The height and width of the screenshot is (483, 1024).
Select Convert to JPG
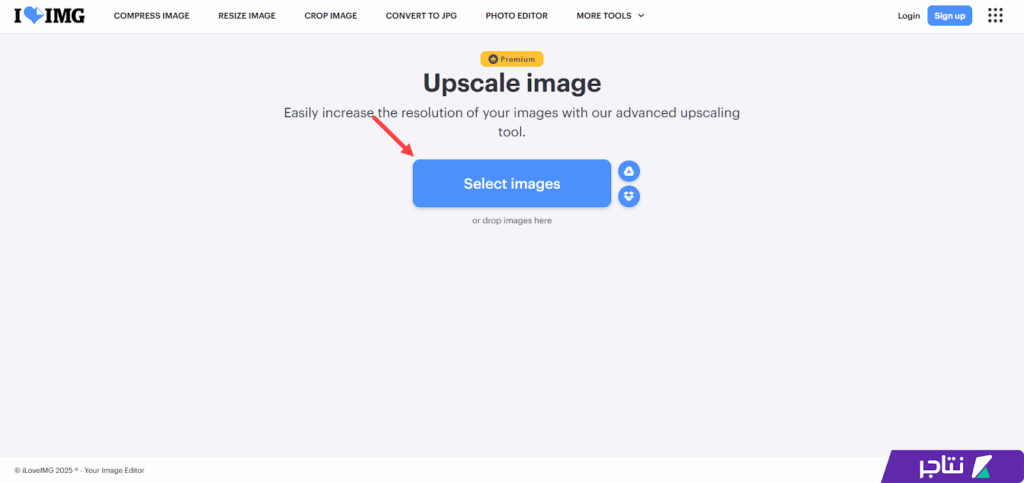(421, 16)
